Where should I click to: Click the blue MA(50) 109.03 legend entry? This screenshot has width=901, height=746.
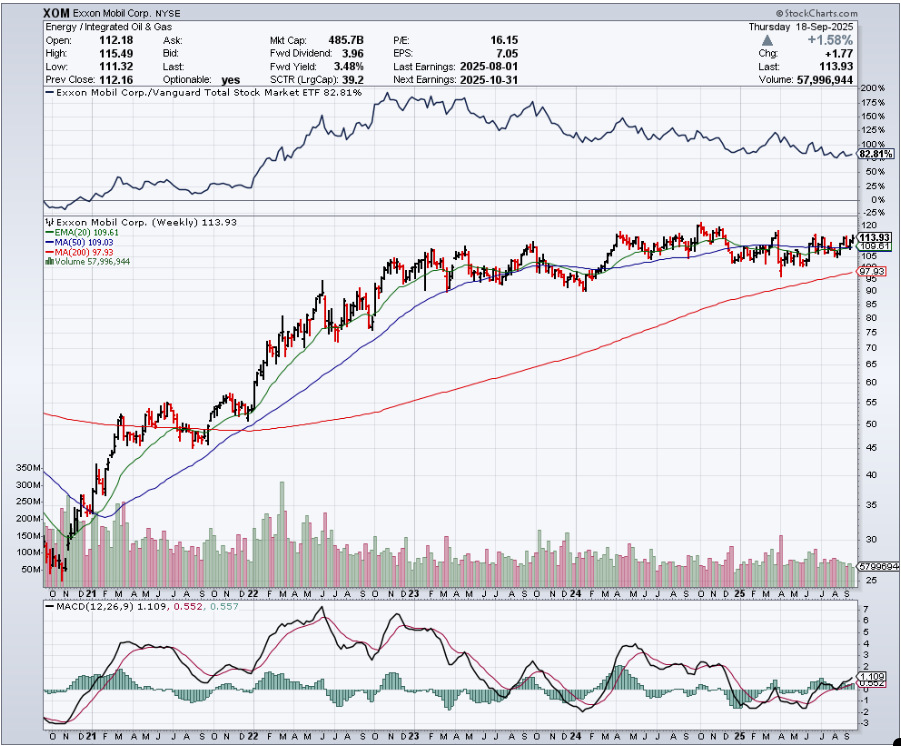(80, 242)
